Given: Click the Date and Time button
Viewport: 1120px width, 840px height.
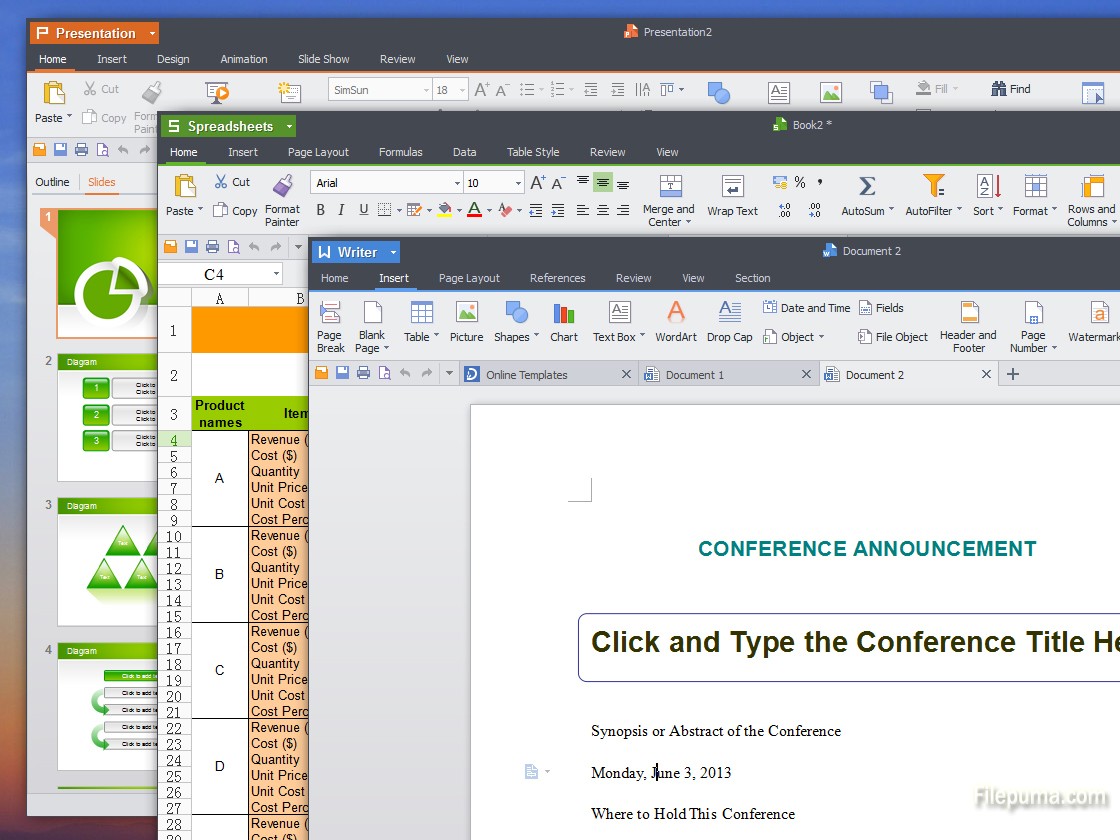Looking at the screenshot, I should coord(806,308).
